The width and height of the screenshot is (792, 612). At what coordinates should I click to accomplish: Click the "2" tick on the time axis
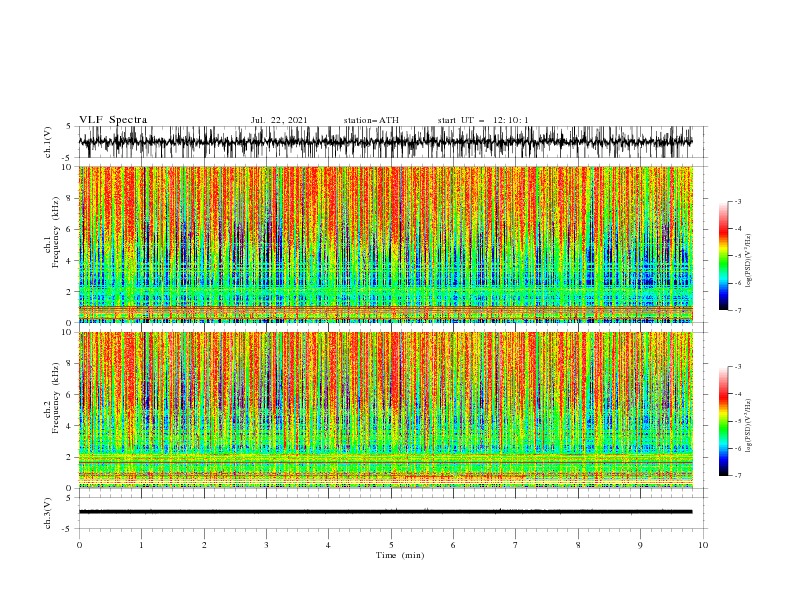tap(204, 545)
